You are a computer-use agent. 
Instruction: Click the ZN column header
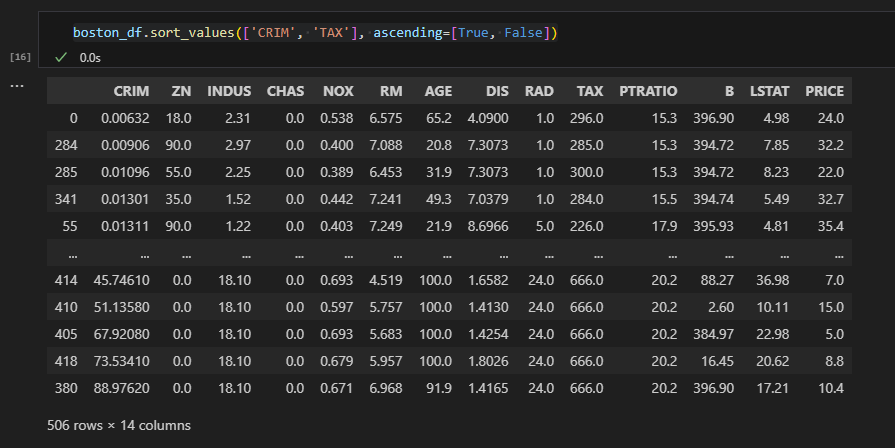coord(182,91)
